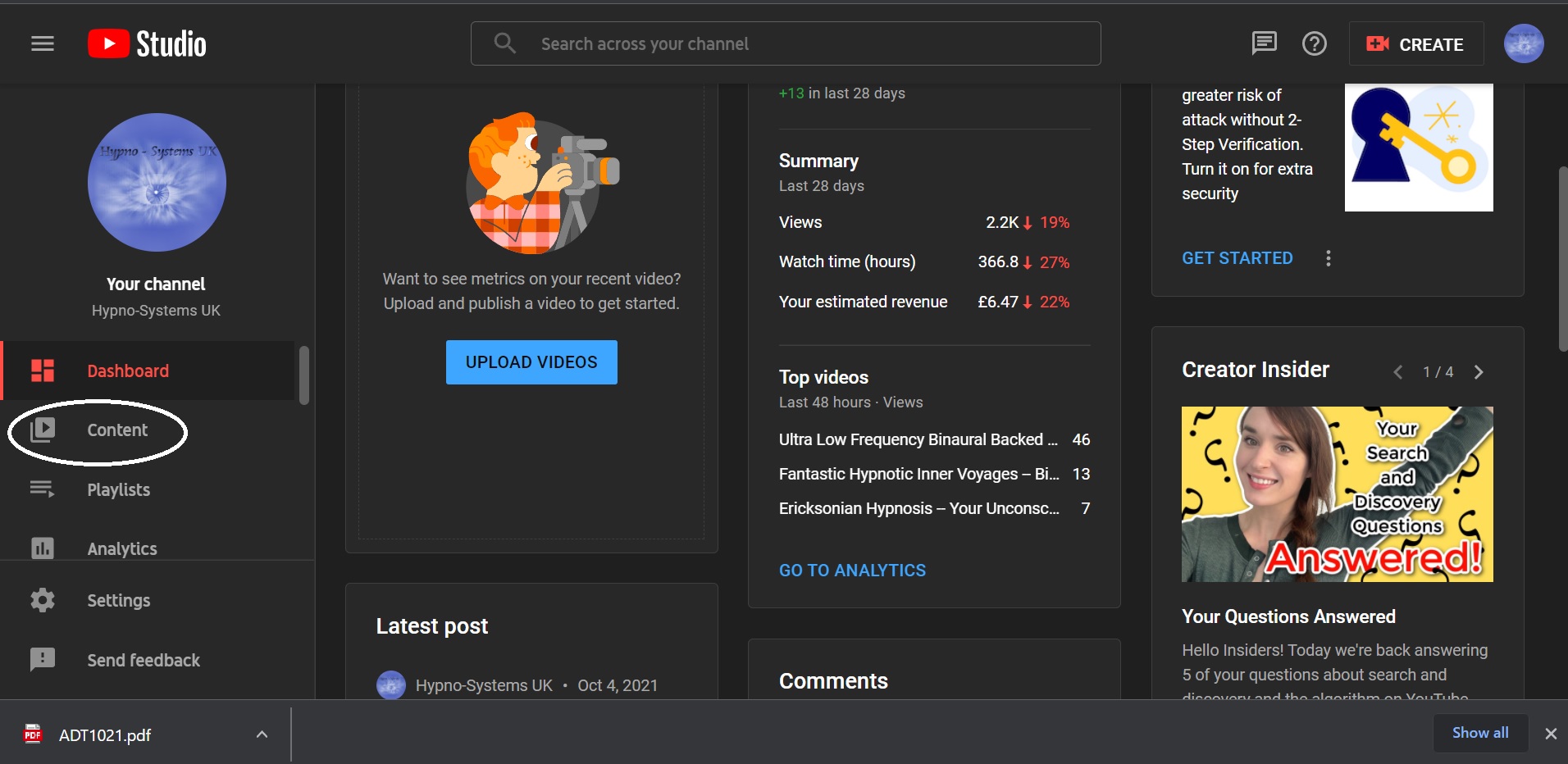1568x764 pixels.
Task: Click the Send feedback icon
Action: tap(43, 660)
